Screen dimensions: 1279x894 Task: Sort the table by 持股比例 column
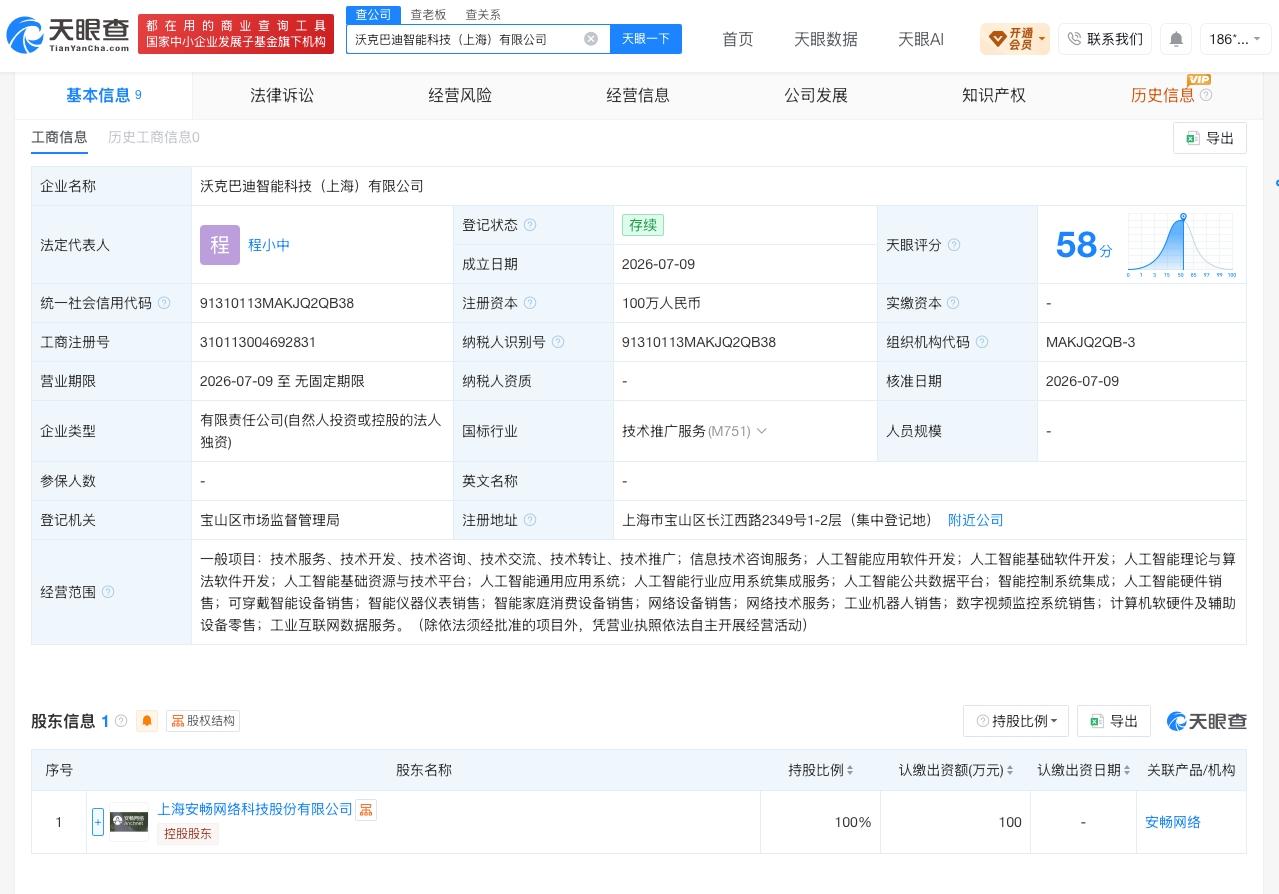850,770
